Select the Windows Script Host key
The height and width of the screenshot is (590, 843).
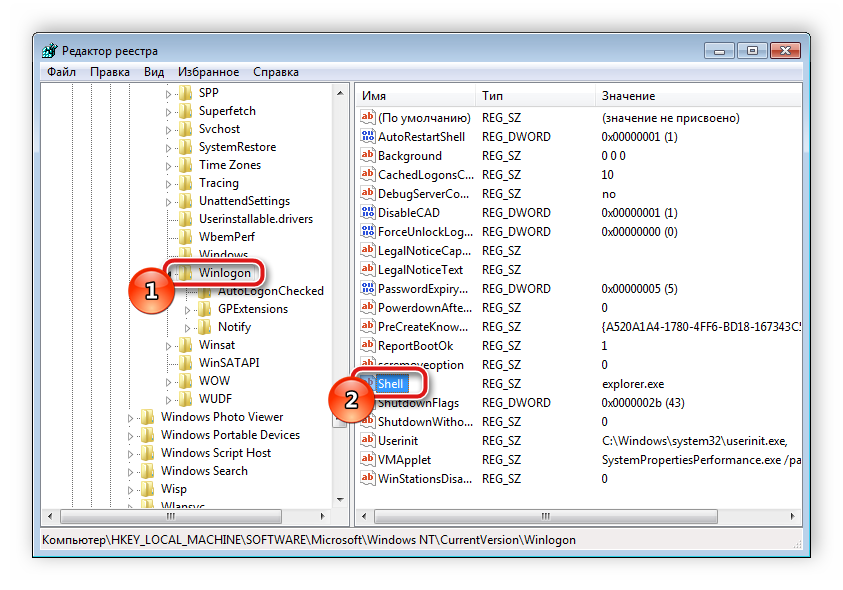216,453
